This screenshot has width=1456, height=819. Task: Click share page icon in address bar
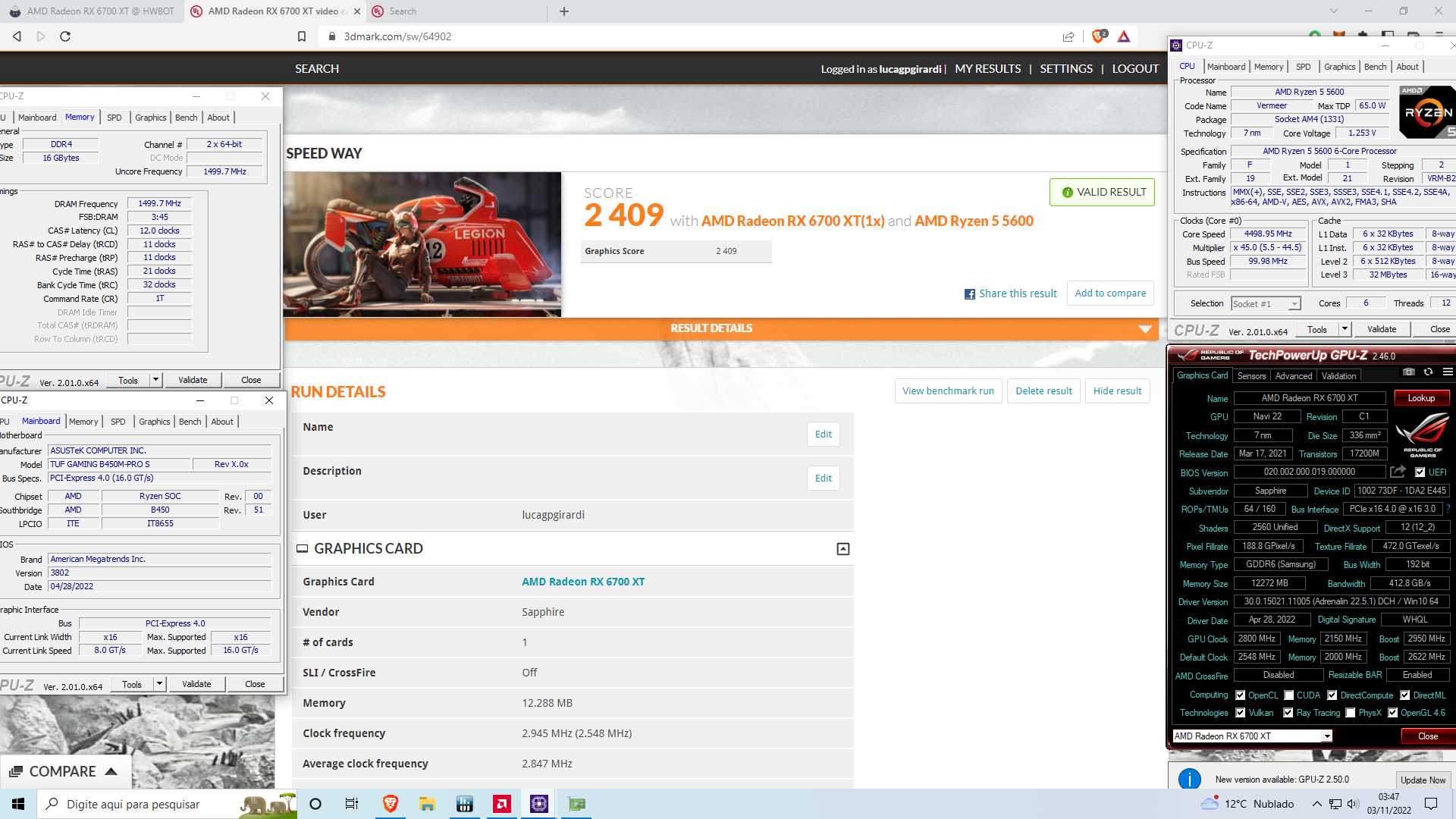tap(1068, 36)
